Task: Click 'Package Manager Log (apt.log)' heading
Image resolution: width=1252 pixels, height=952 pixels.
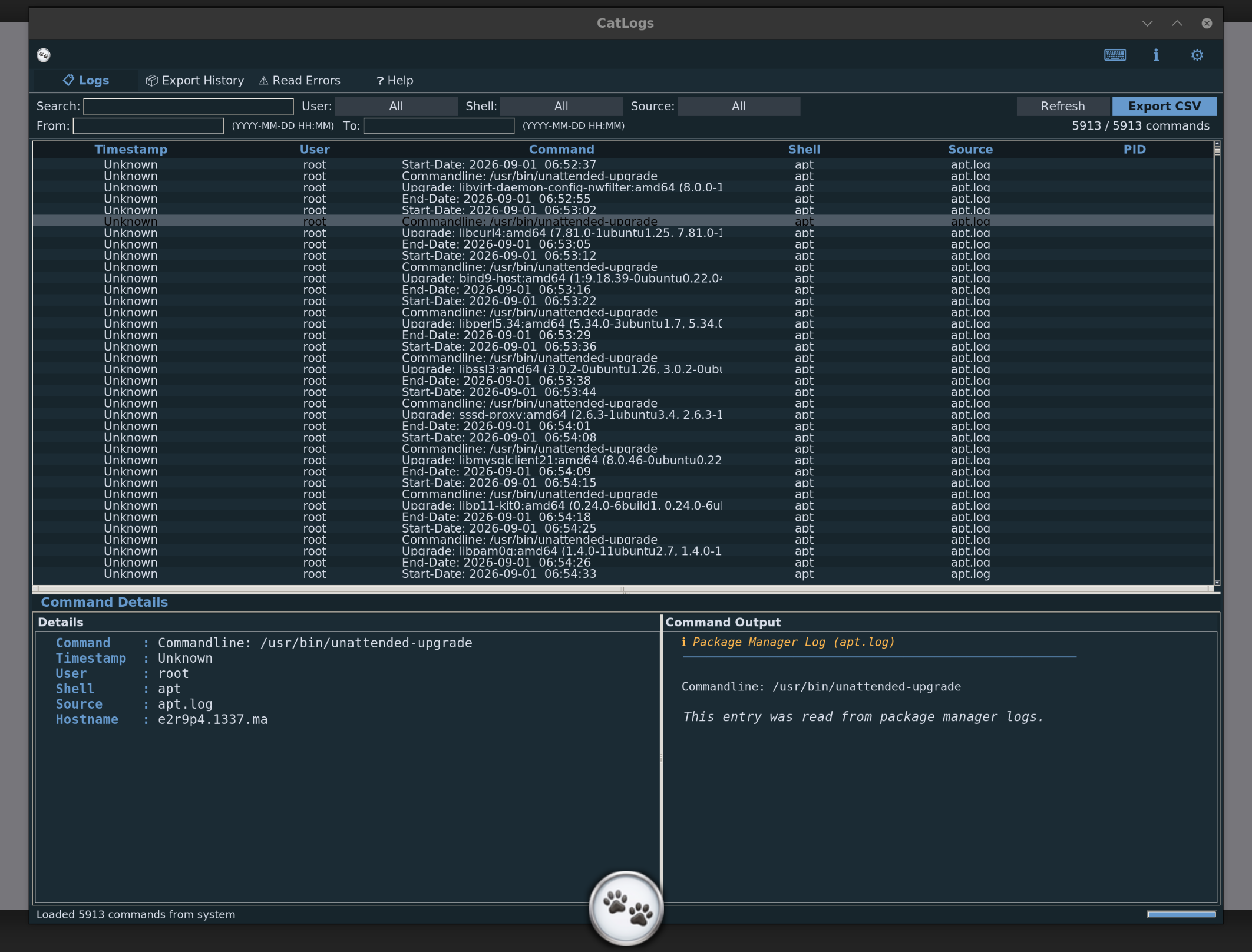Action: point(794,642)
